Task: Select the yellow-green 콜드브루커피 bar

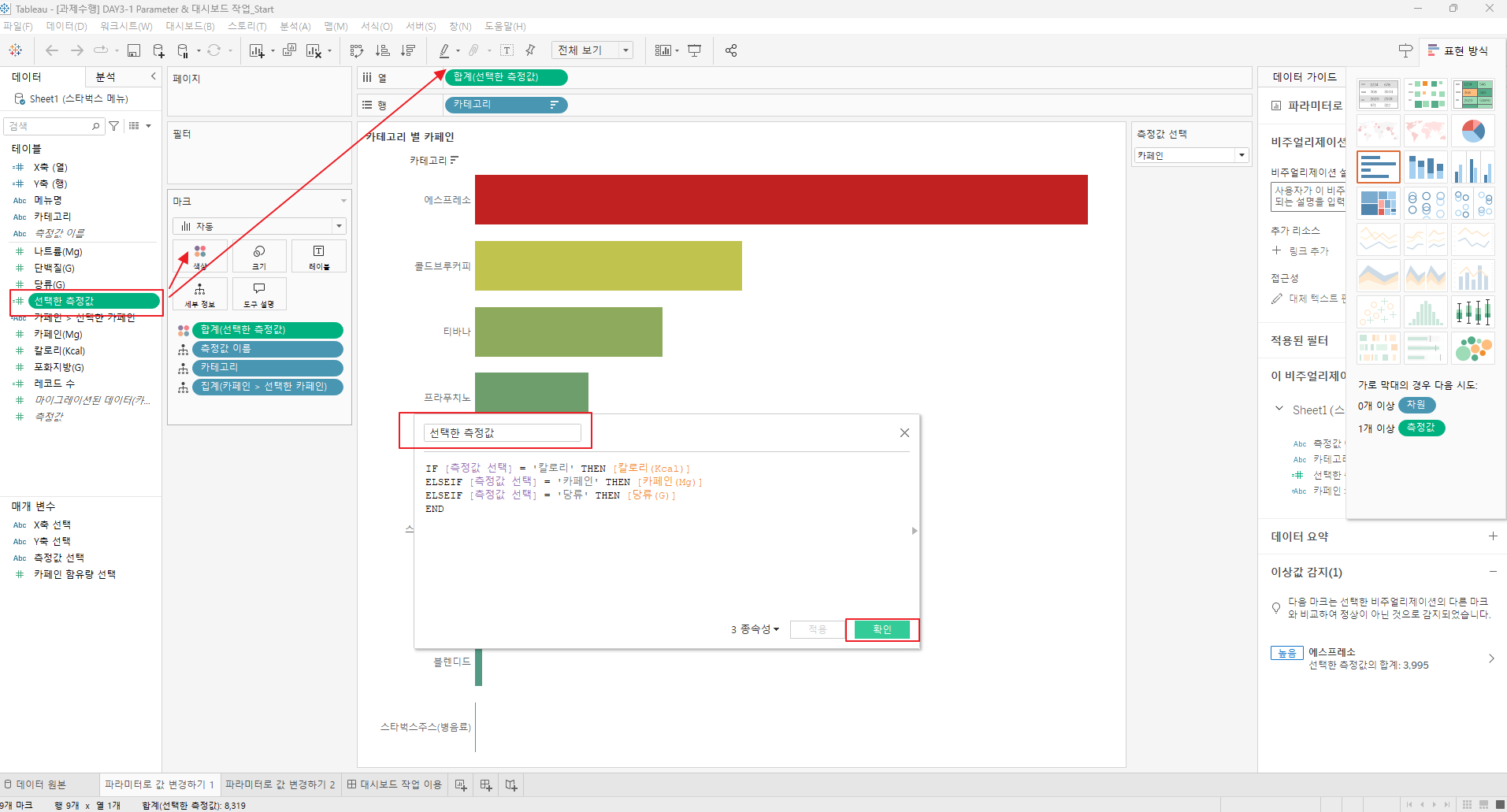Action: tap(608, 265)
